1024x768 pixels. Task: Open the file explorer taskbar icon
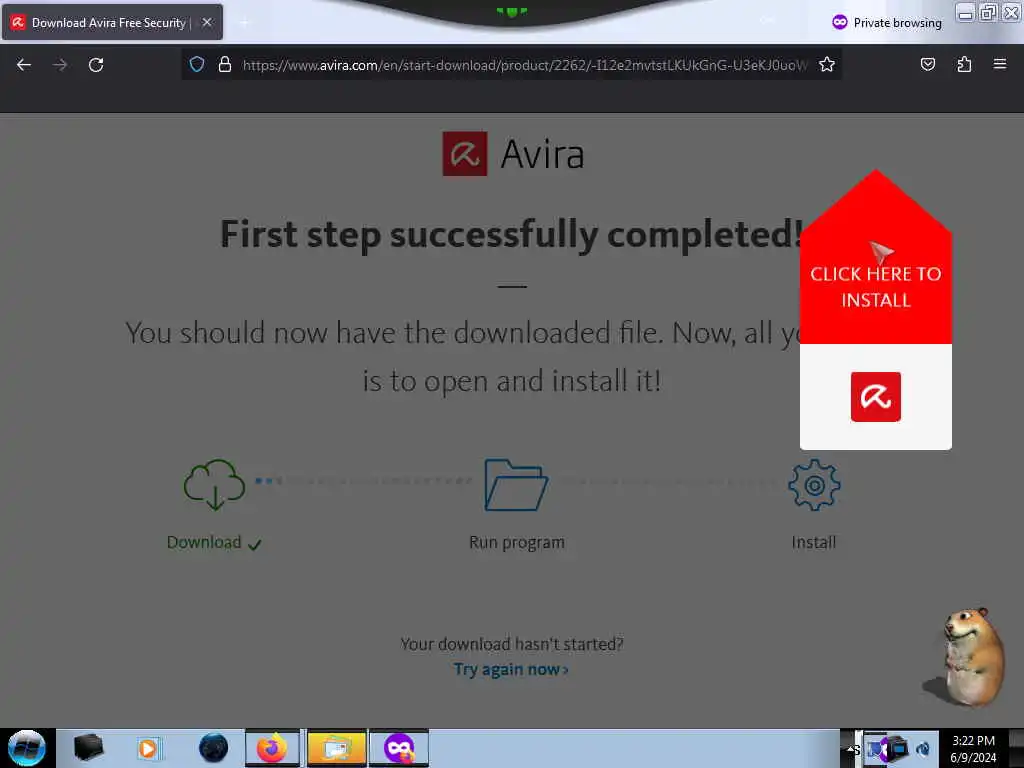click(x=336, y=748)
